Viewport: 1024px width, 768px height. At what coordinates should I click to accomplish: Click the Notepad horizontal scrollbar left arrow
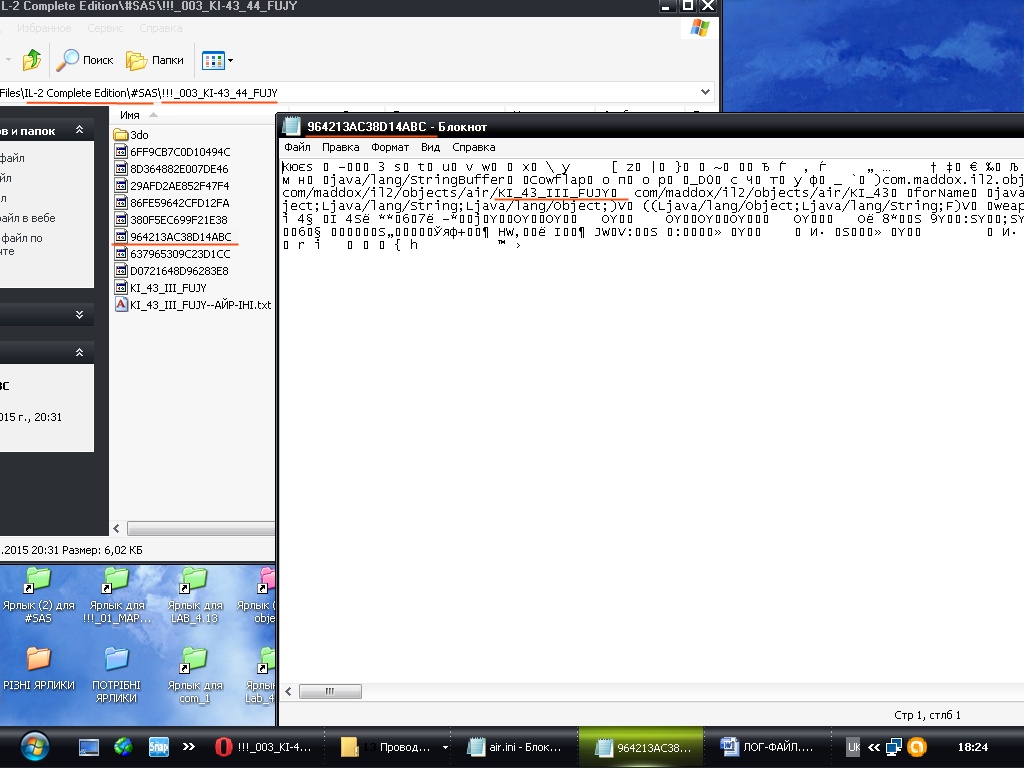click(x=289, y=691)
